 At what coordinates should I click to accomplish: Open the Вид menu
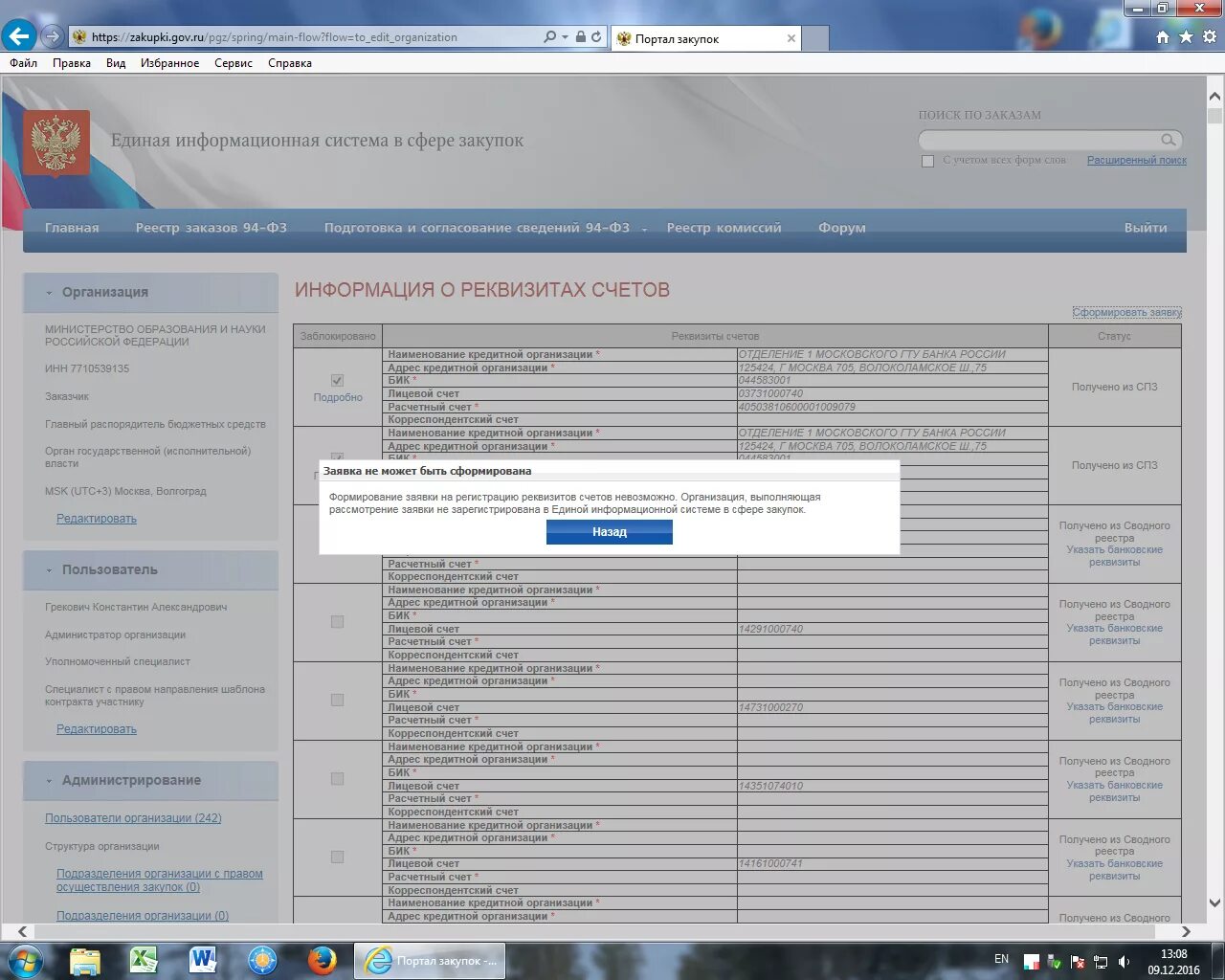pos(116,63)
